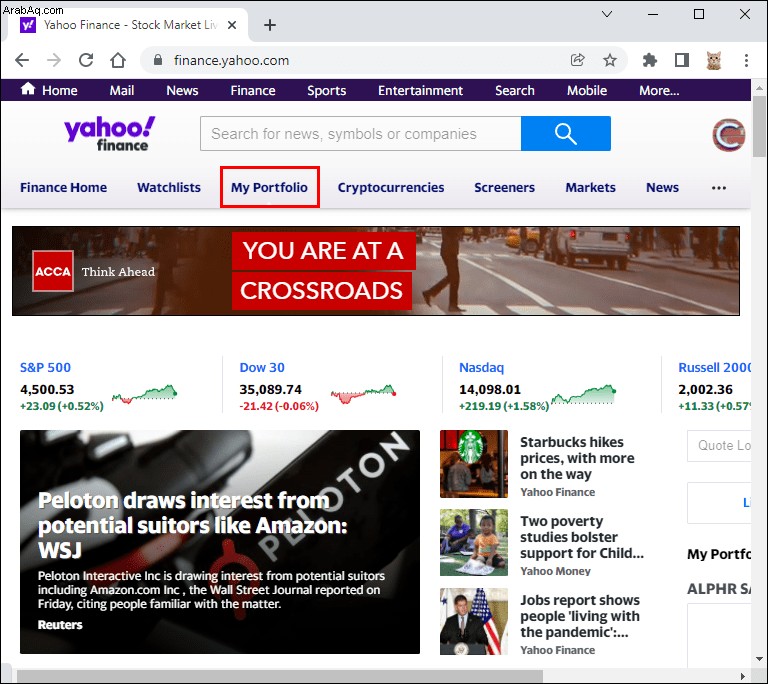Select the Screeners tab
The height and width of the screenshot is (684, 768).
[x=504, y=188]
